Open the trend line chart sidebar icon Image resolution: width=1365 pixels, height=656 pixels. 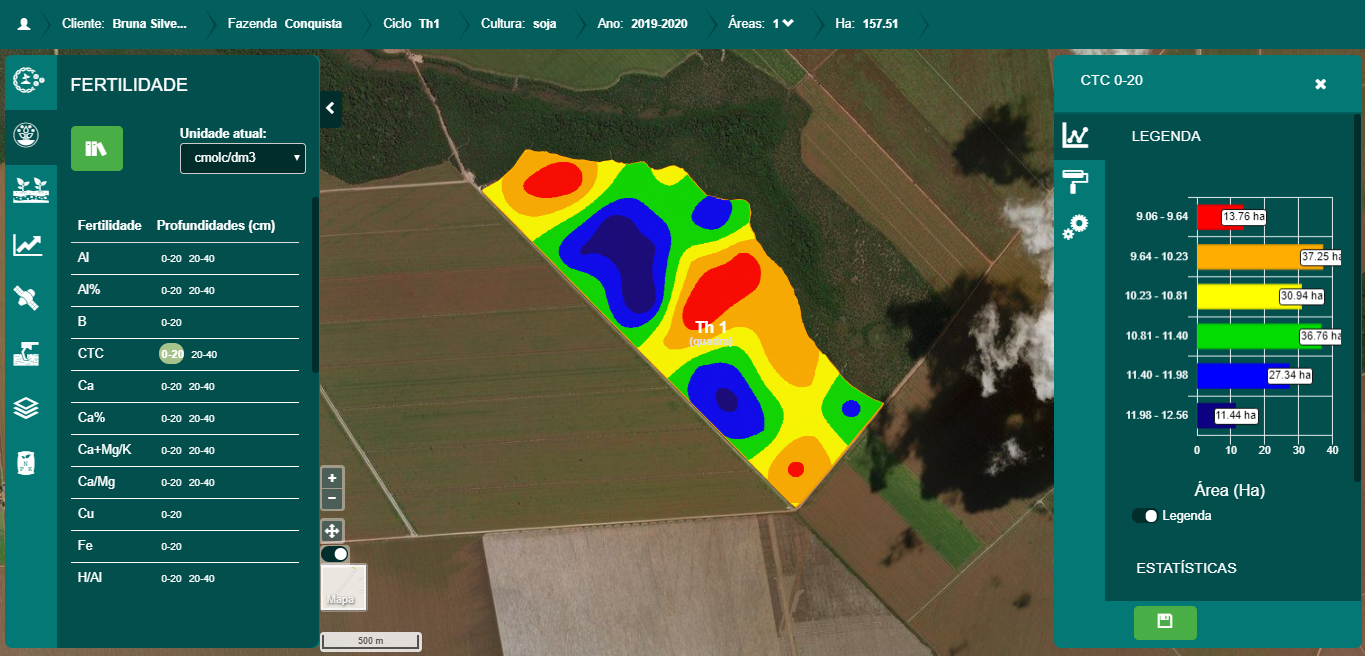coord(28,243)
